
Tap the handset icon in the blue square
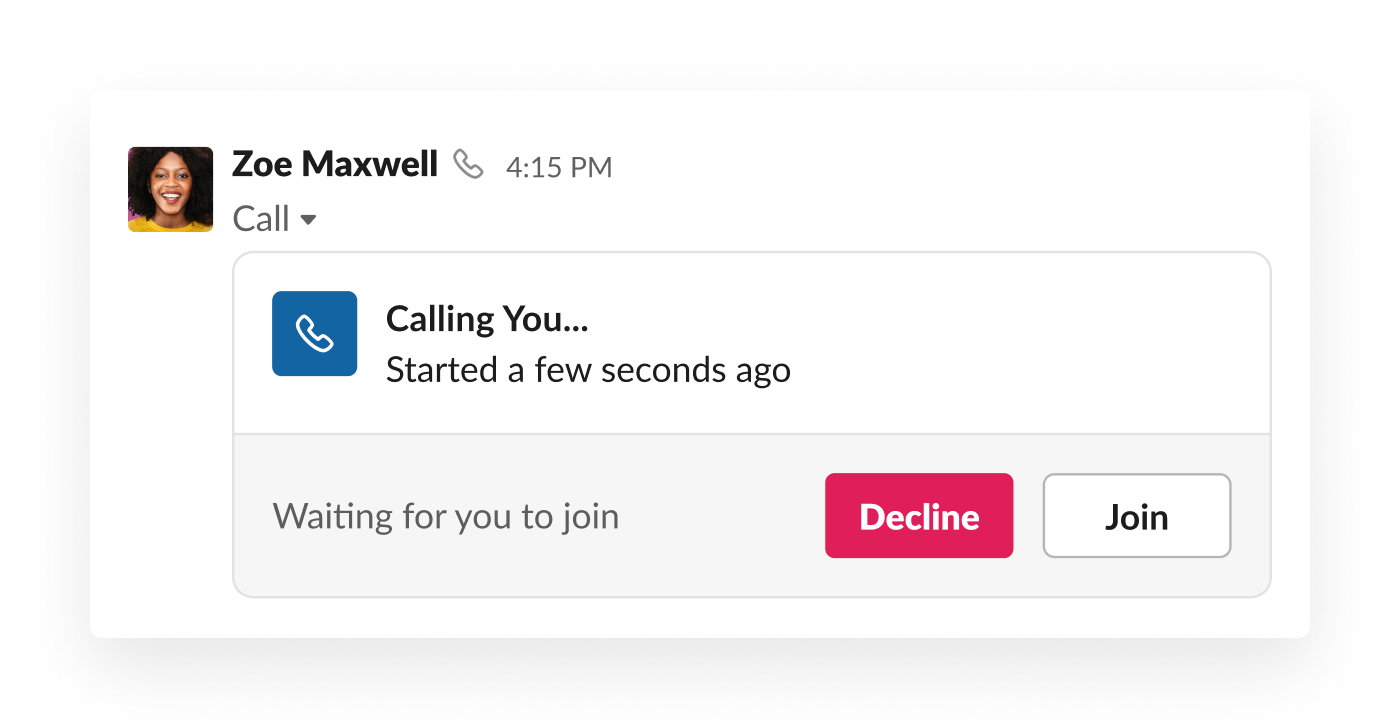tap(314, 334)
